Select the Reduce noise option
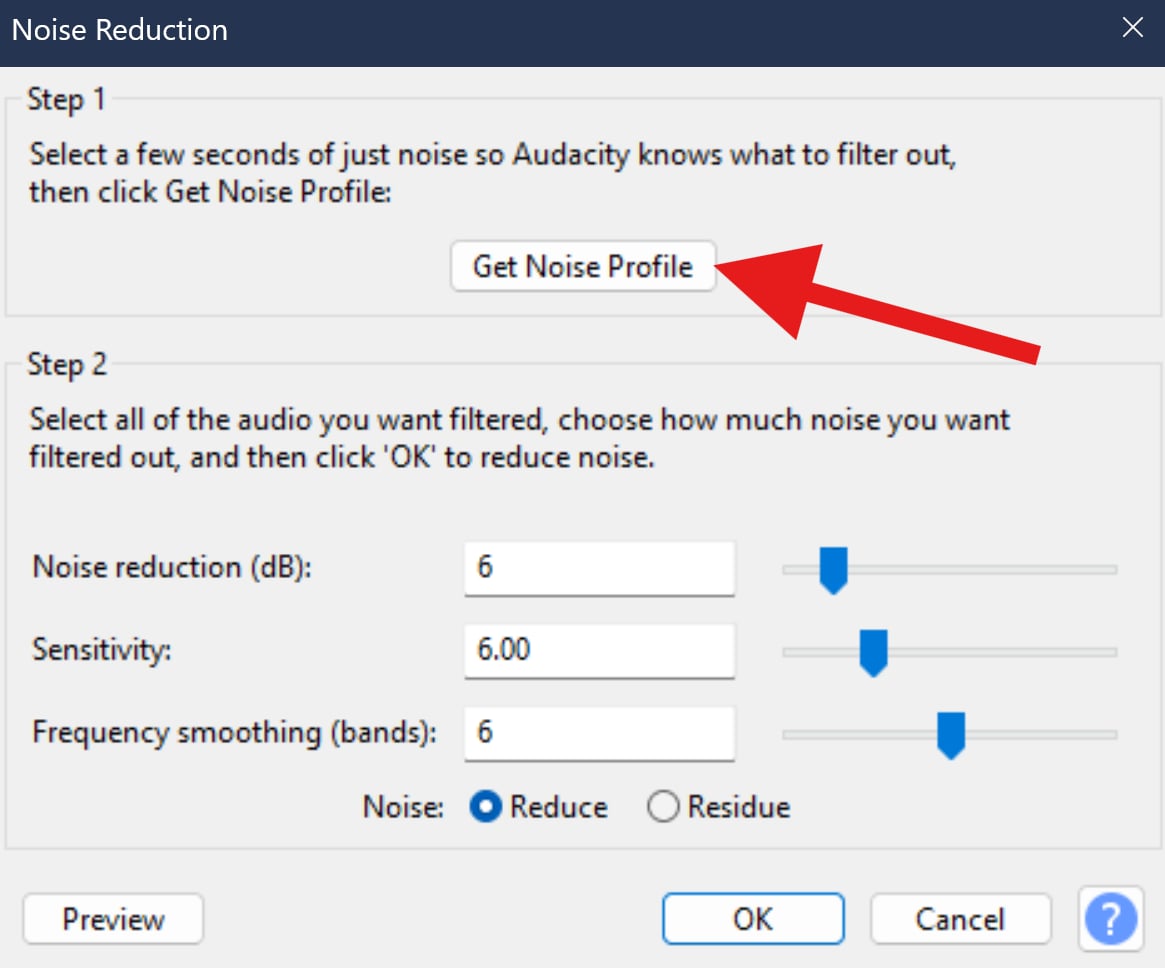This screenshot has height=968, width=1165. pos(484,806)
